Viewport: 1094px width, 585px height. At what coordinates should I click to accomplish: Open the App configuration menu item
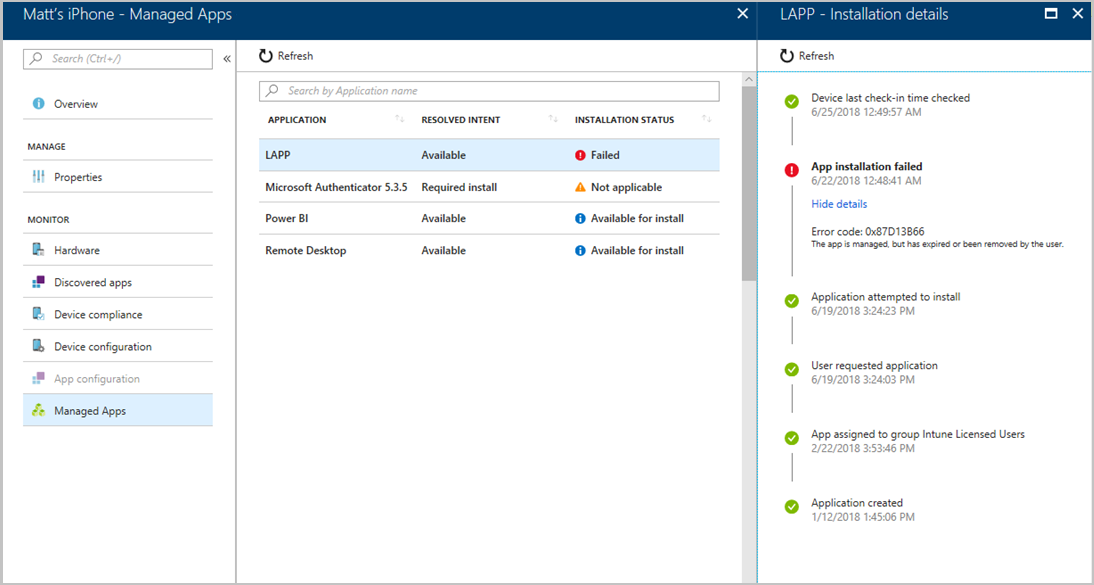click(96, 379)
